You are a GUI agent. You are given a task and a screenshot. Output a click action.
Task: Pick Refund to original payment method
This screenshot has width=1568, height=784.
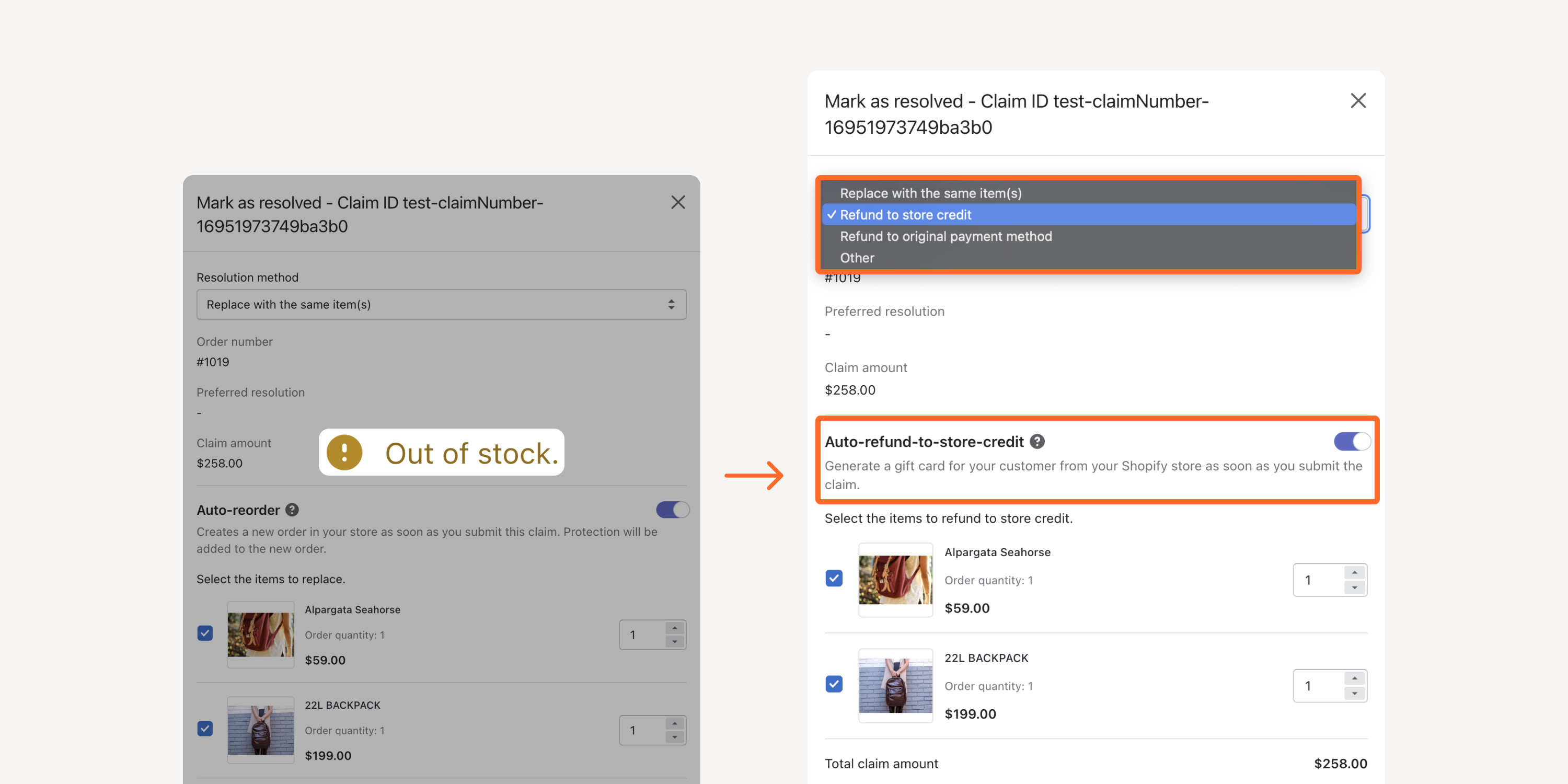[x=1088, y=236]
